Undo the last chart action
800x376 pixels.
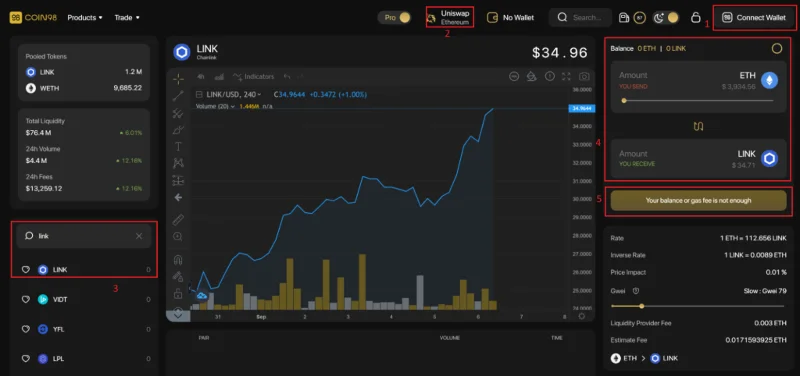point(287,77)
